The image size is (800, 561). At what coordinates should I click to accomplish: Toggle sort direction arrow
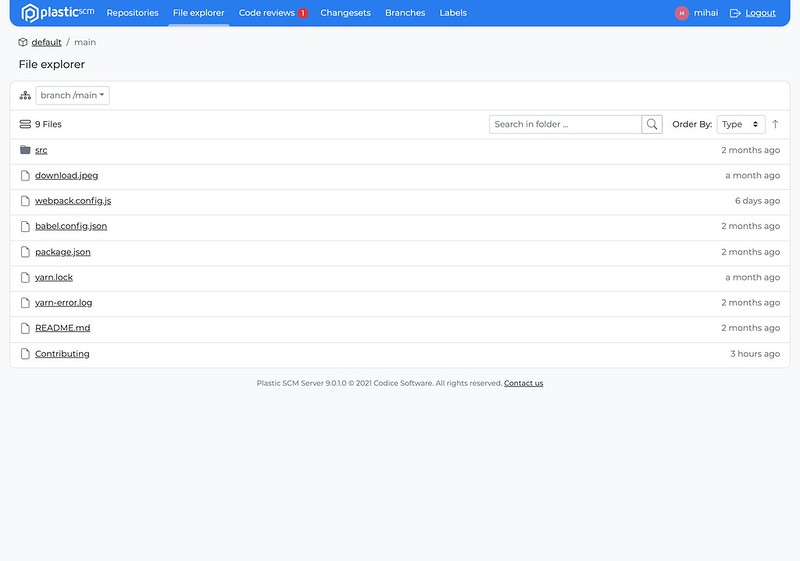coord(775,124)
